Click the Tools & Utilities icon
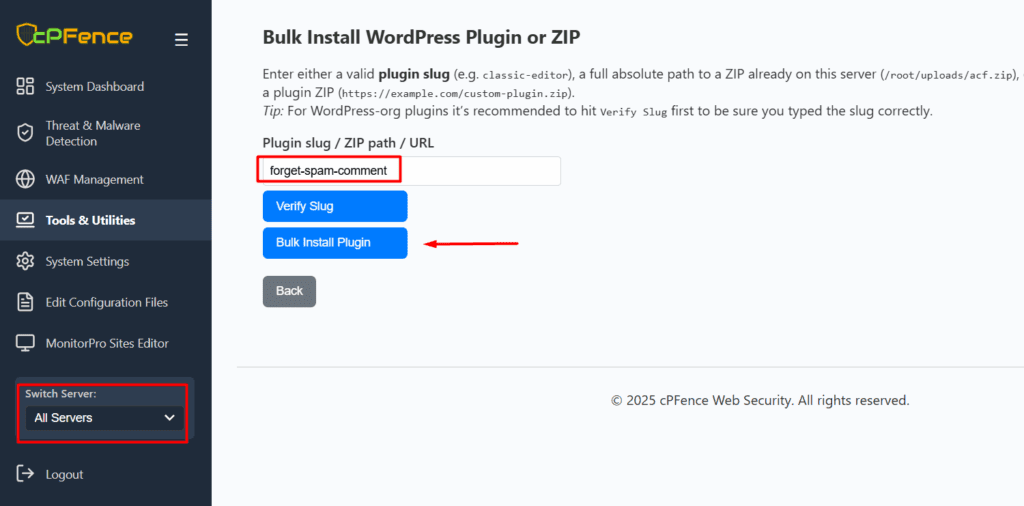This screenshot has width=1024, height=506. (x=26, y=220)
